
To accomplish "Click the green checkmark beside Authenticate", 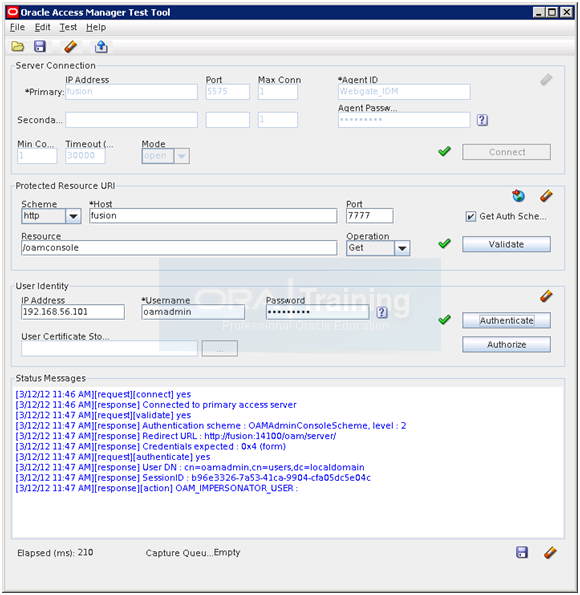I will tap(444, 320).
